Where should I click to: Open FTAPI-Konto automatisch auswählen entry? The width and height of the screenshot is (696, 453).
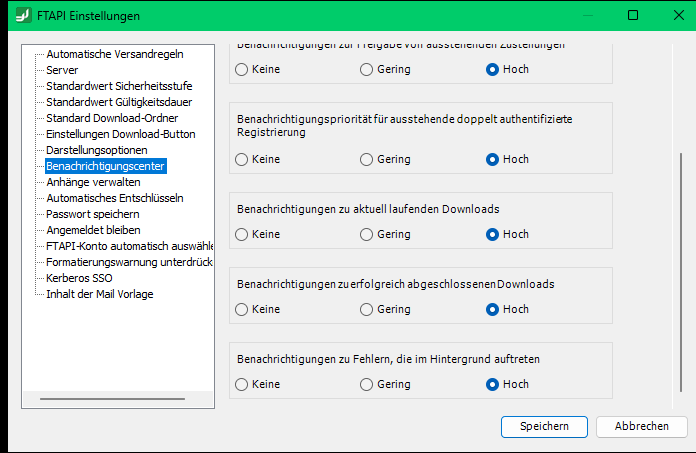[x=130, y=246]
